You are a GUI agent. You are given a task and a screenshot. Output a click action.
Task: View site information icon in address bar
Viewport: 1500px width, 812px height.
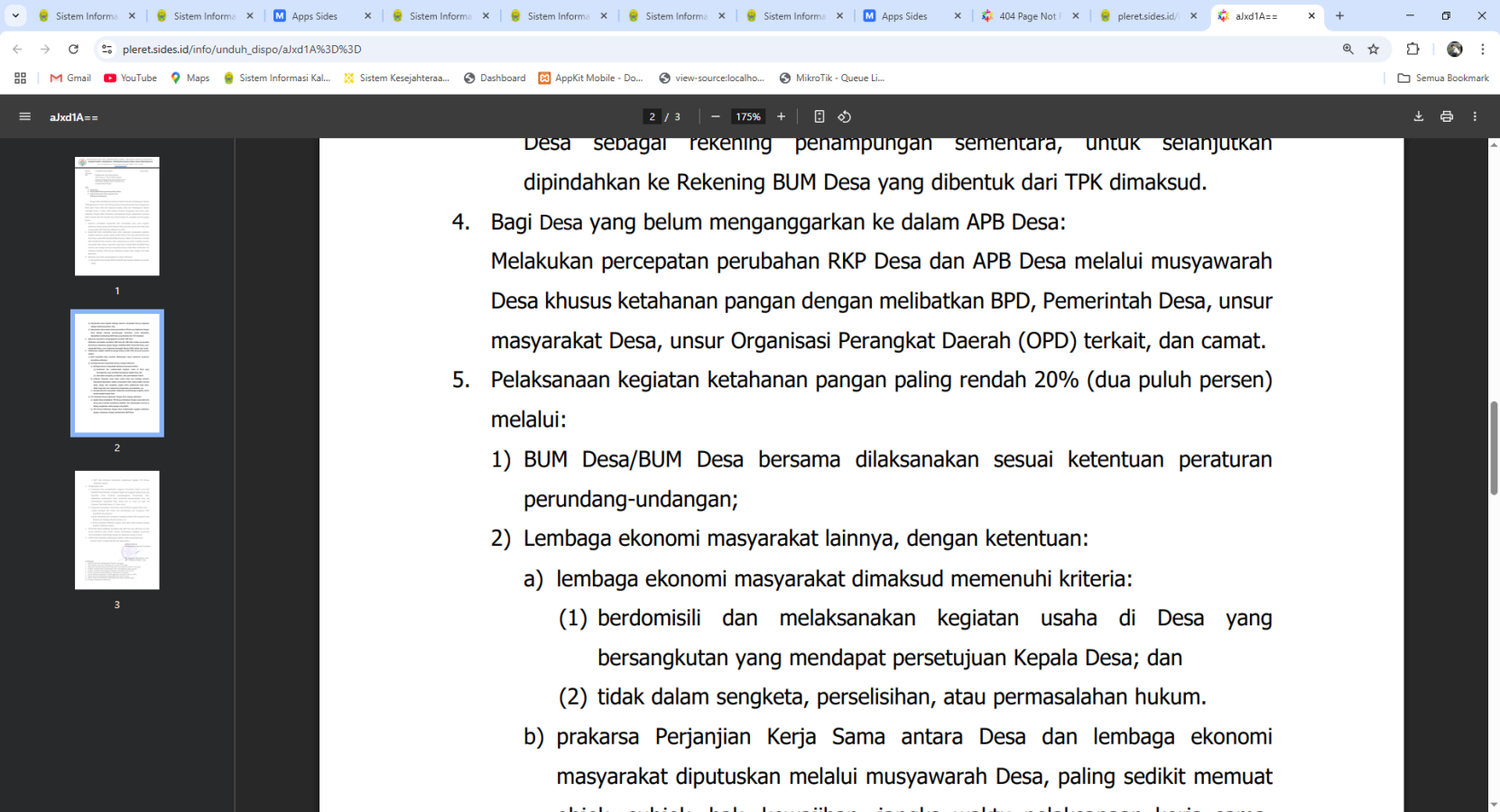click(106, 50)
